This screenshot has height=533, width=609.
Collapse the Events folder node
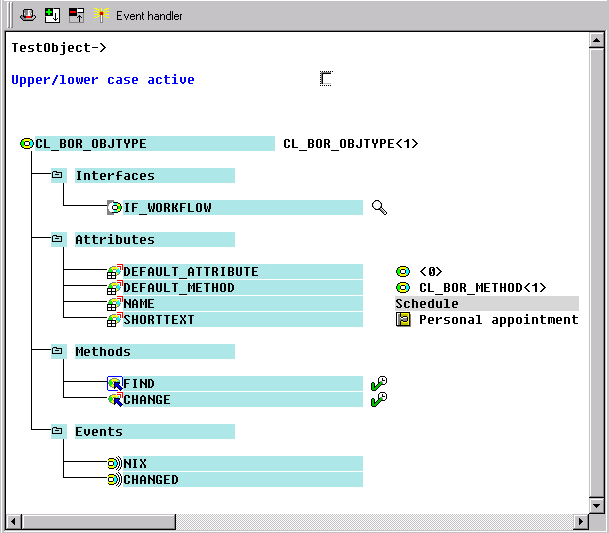click(59, 432)
